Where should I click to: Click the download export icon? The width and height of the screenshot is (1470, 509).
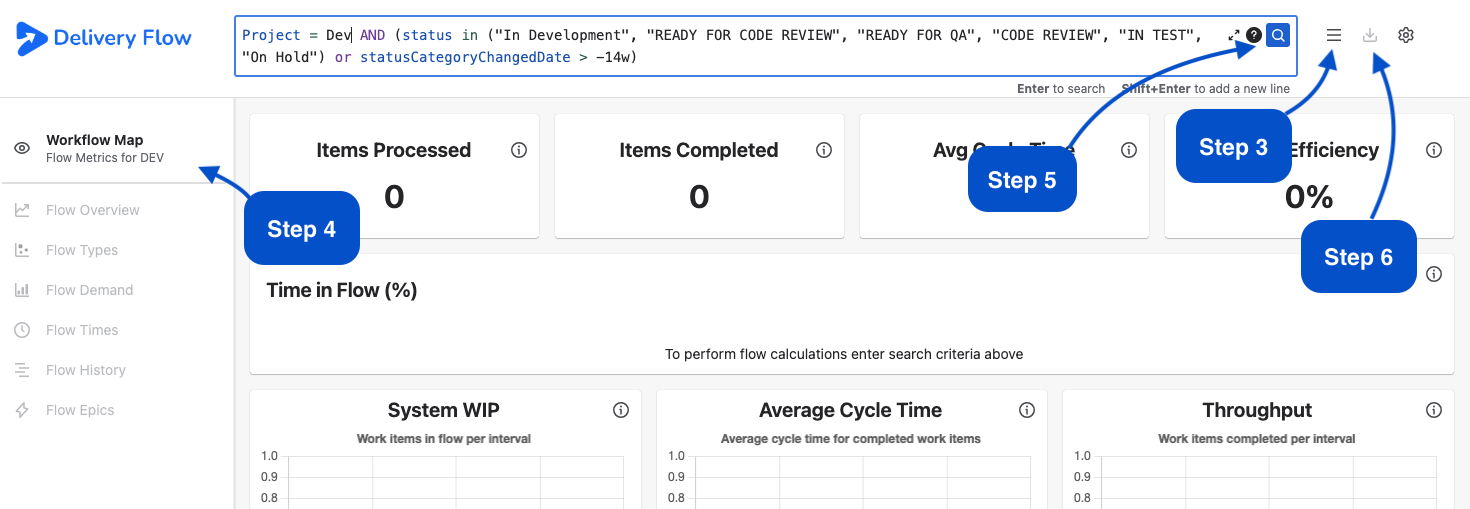pyautogui.click(x=1370, y=35)
